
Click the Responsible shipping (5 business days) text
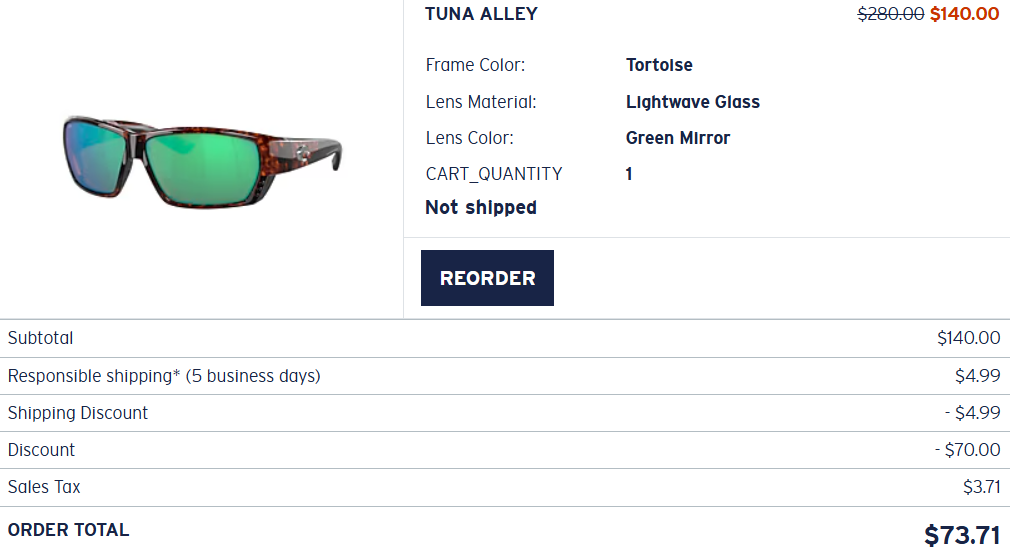[164, 376]
